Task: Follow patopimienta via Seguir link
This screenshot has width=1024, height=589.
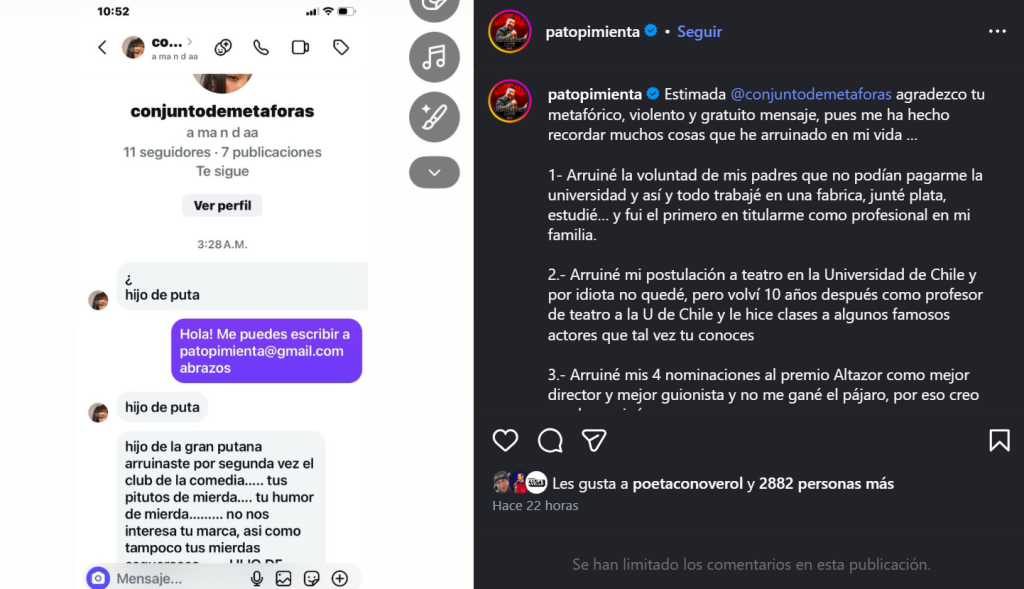Action: [x=699, y=31]
